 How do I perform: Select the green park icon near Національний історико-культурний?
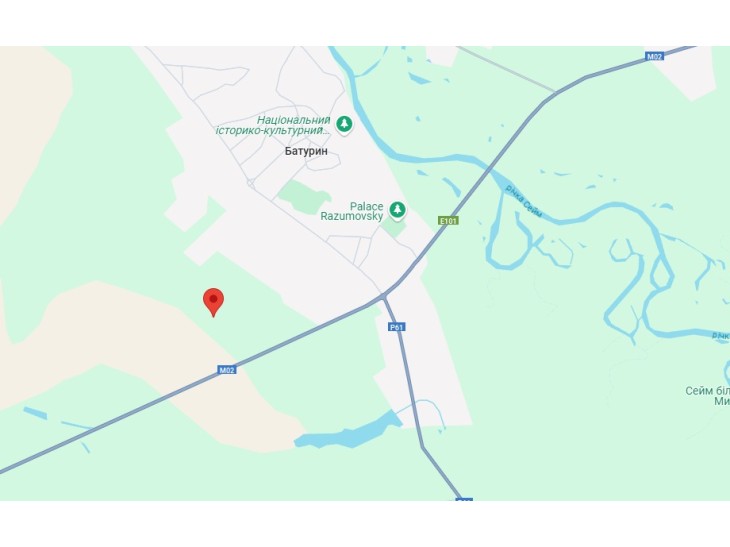(x=344, y=124)
